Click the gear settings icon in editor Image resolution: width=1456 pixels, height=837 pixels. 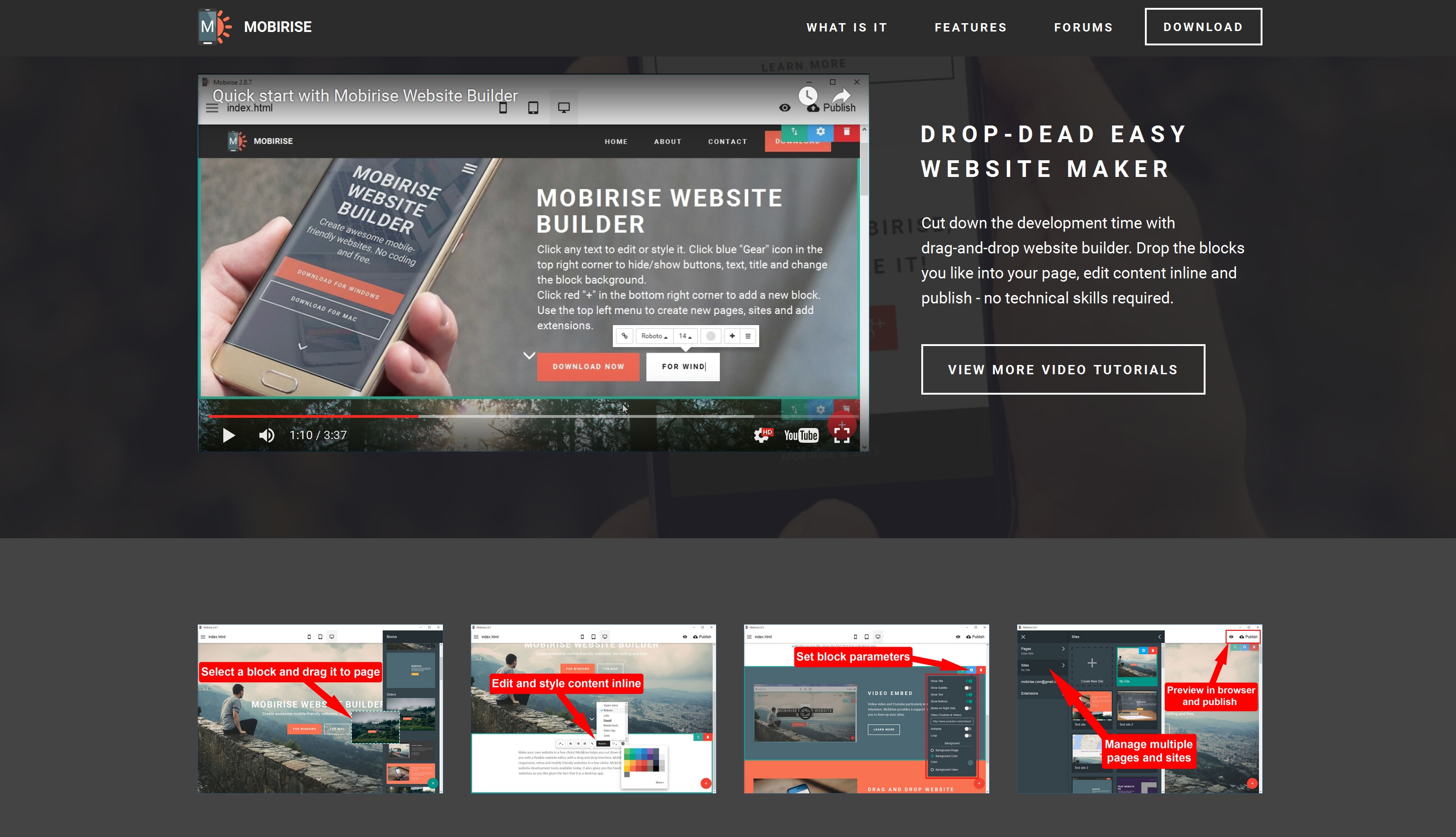[820, 132]
